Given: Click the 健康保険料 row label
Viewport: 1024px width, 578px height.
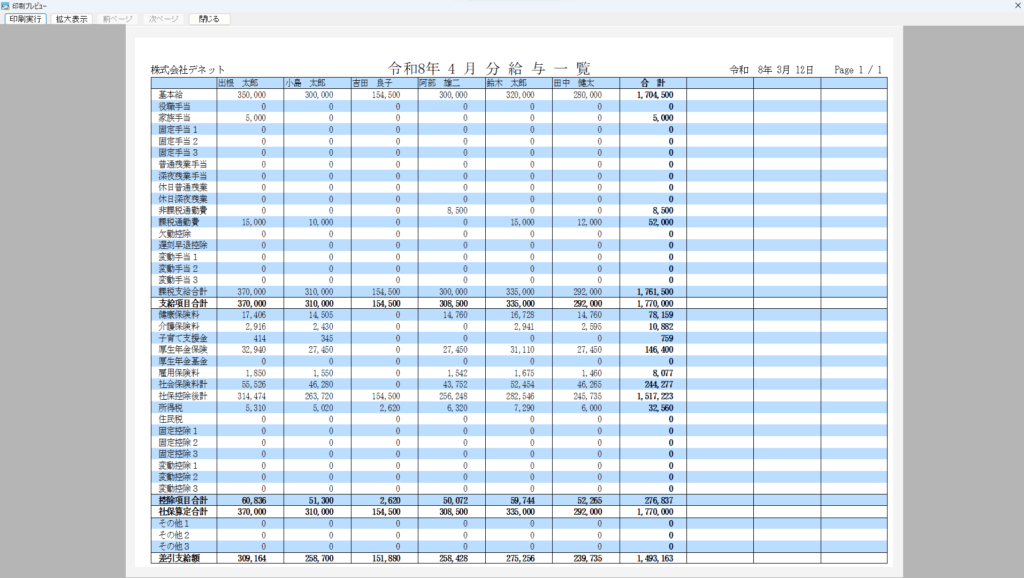Looking at the screenshot, I should (x=174, y=314).
